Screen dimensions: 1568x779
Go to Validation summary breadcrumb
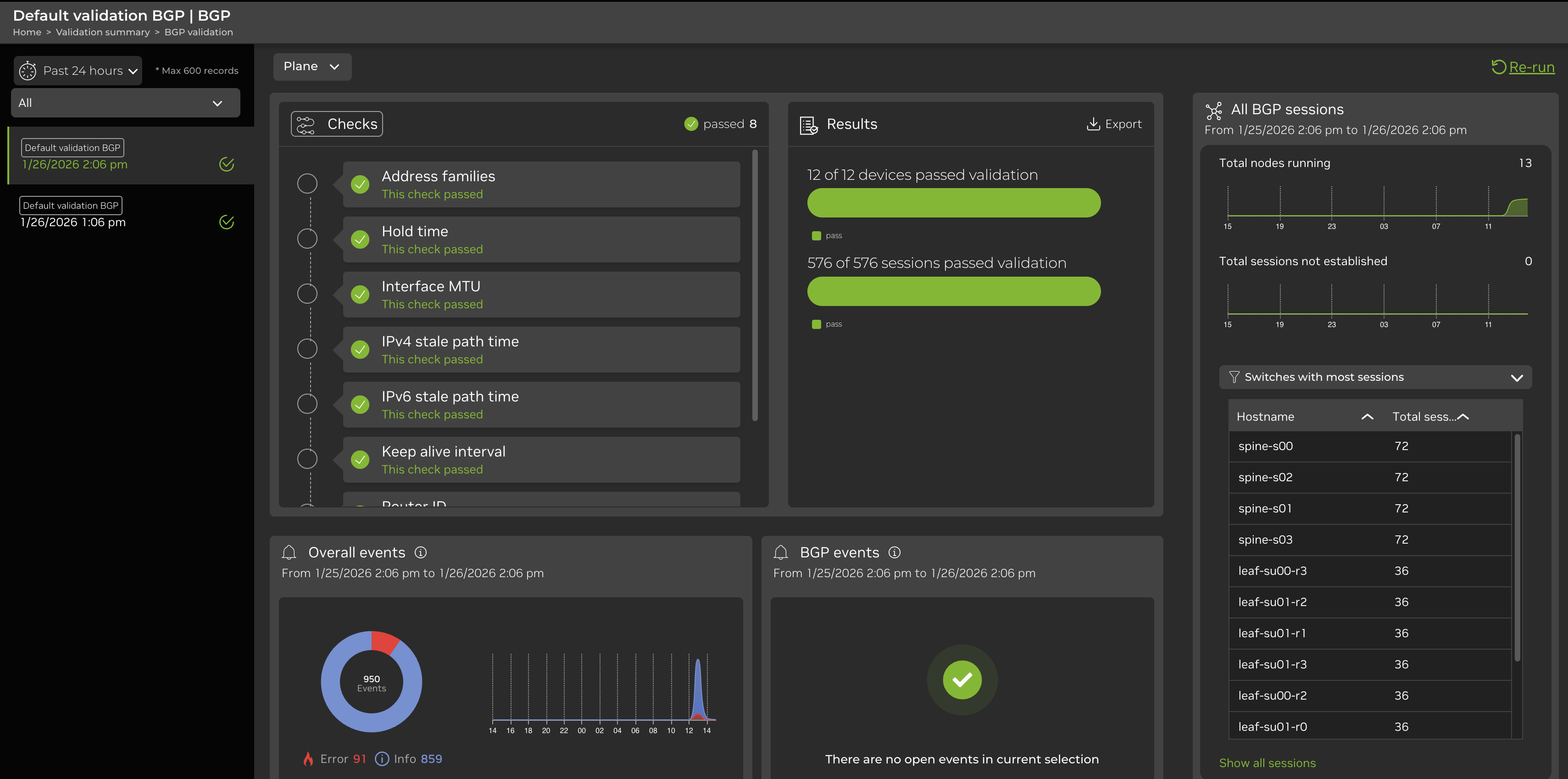click(x=102, y=32)
